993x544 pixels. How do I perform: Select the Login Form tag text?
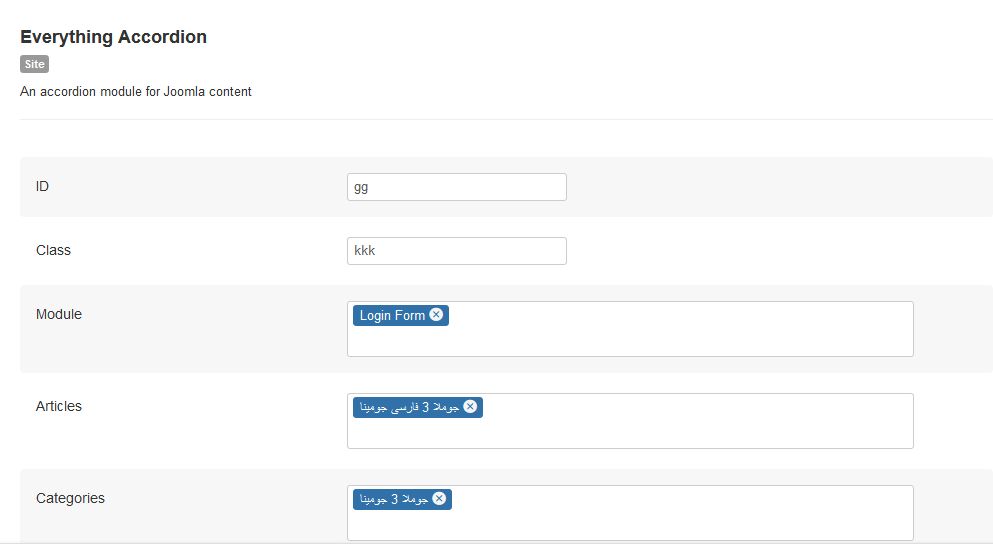point(392,315)
